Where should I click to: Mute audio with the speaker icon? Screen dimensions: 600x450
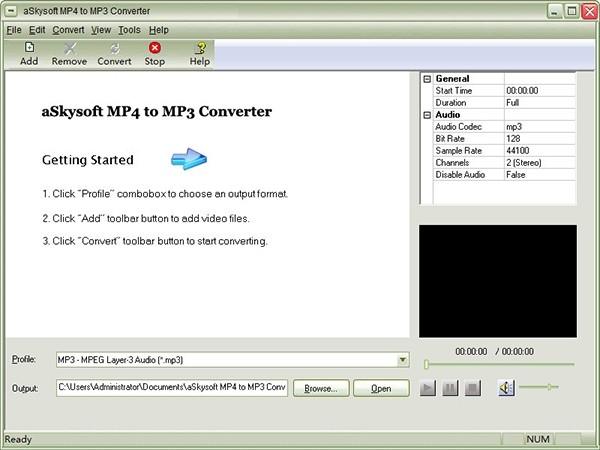click(x=506, y=388)
